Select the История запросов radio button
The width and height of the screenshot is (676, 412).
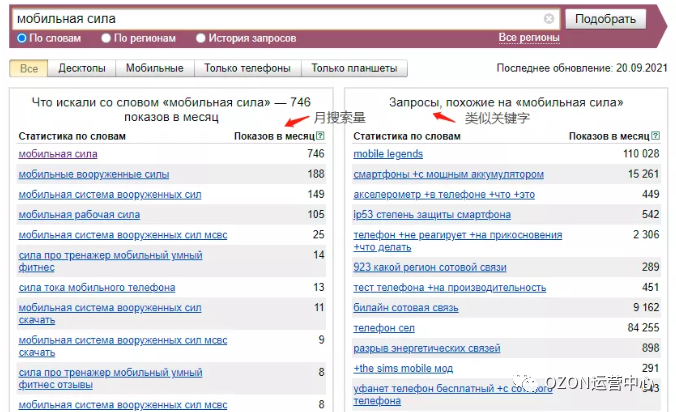click(200, 38)
